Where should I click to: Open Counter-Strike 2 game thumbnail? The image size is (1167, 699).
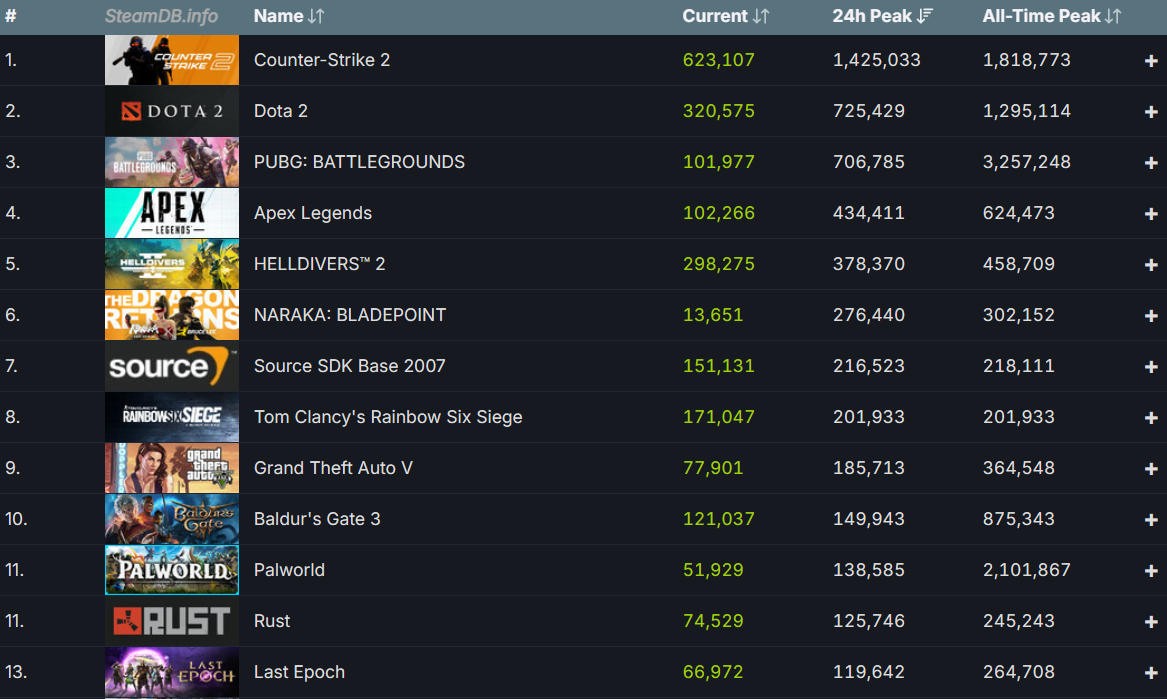(x=172, y=60)
